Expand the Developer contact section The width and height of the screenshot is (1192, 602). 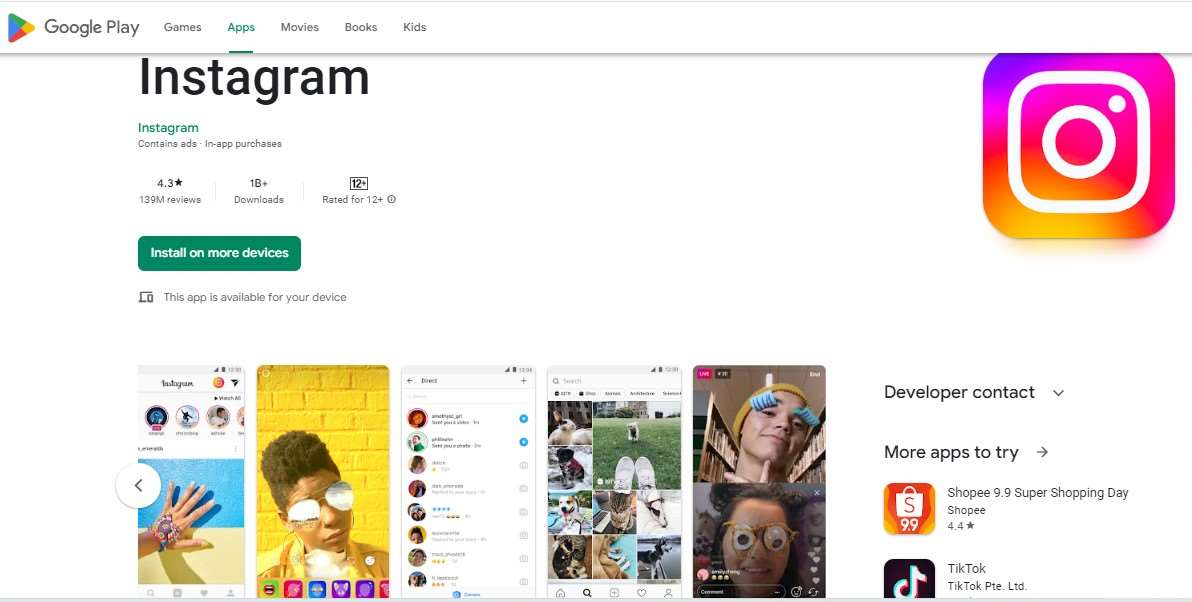(975, 393)
